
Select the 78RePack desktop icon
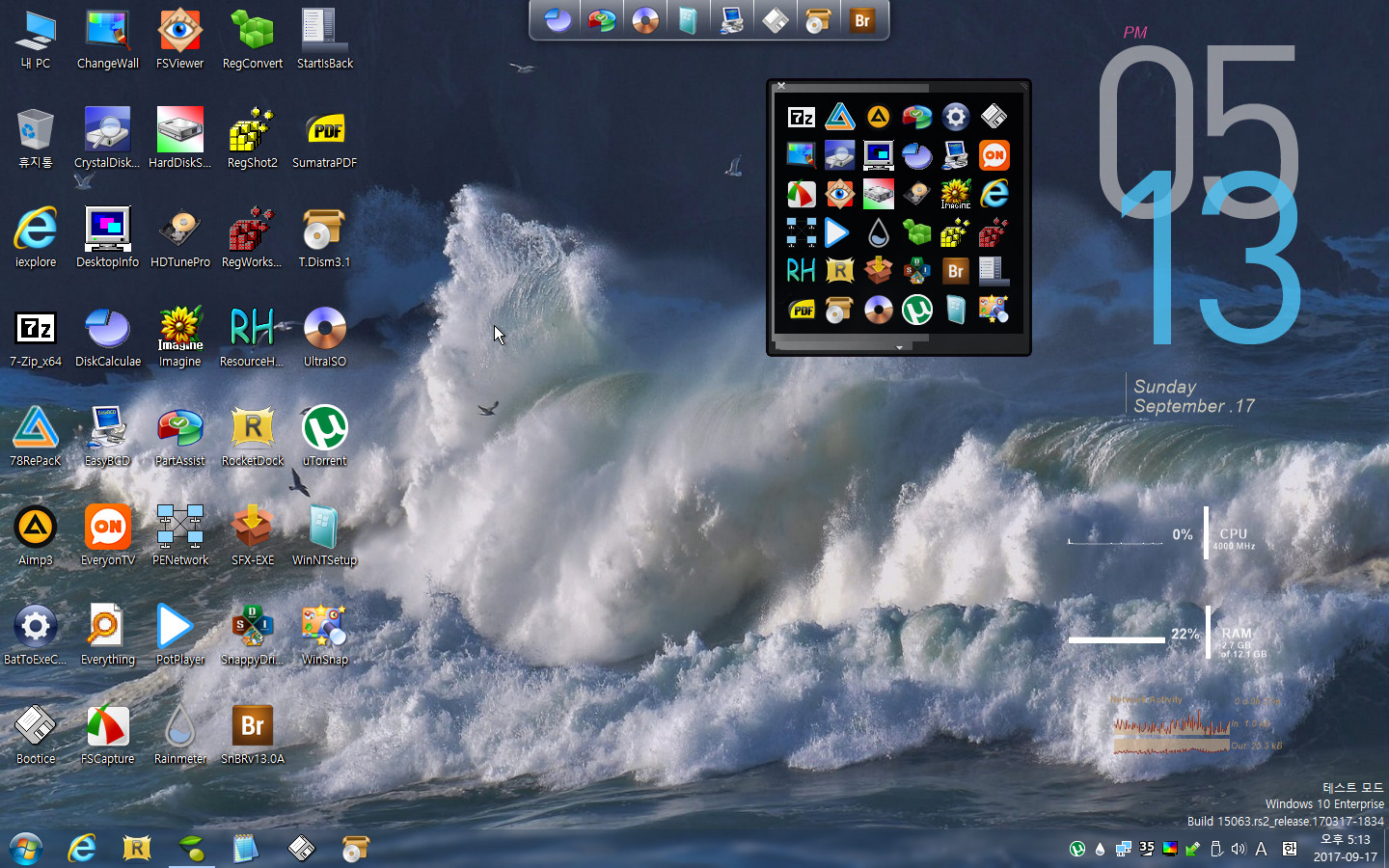(36, 437)
